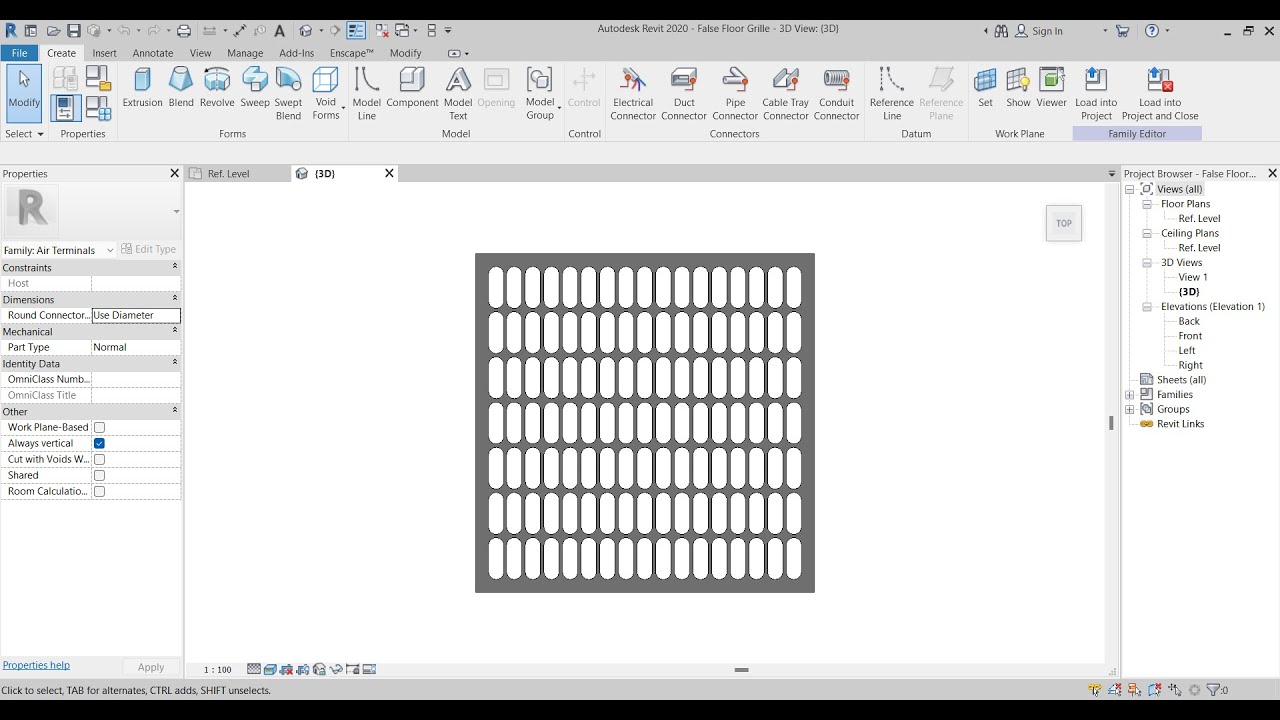The height and width of the screenshot is (720, 1280).
Task: Switch to the Manage ribbon tab
Action: click(245, 53)
